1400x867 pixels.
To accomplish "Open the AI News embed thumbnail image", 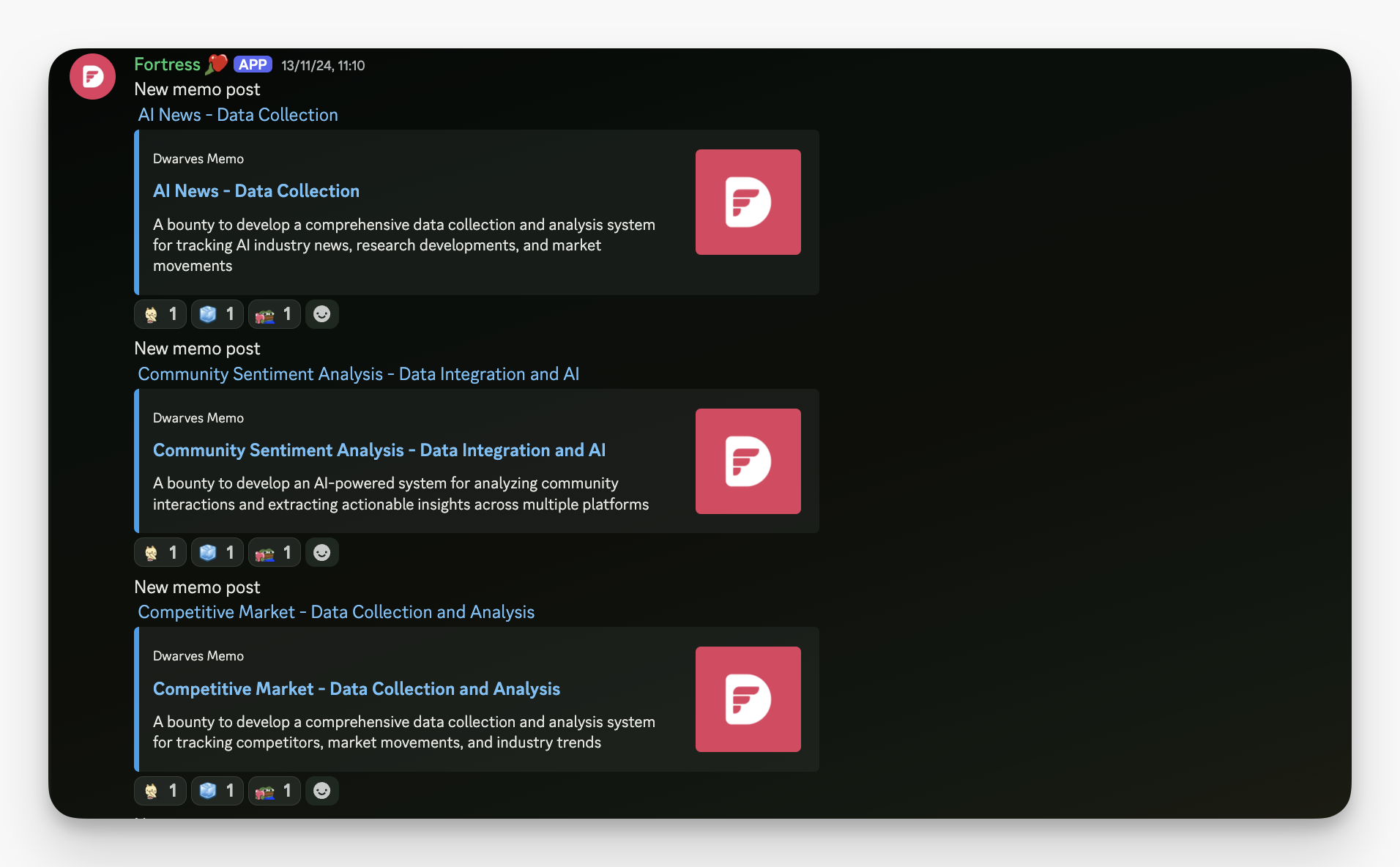I will click(x=748, y=202).
